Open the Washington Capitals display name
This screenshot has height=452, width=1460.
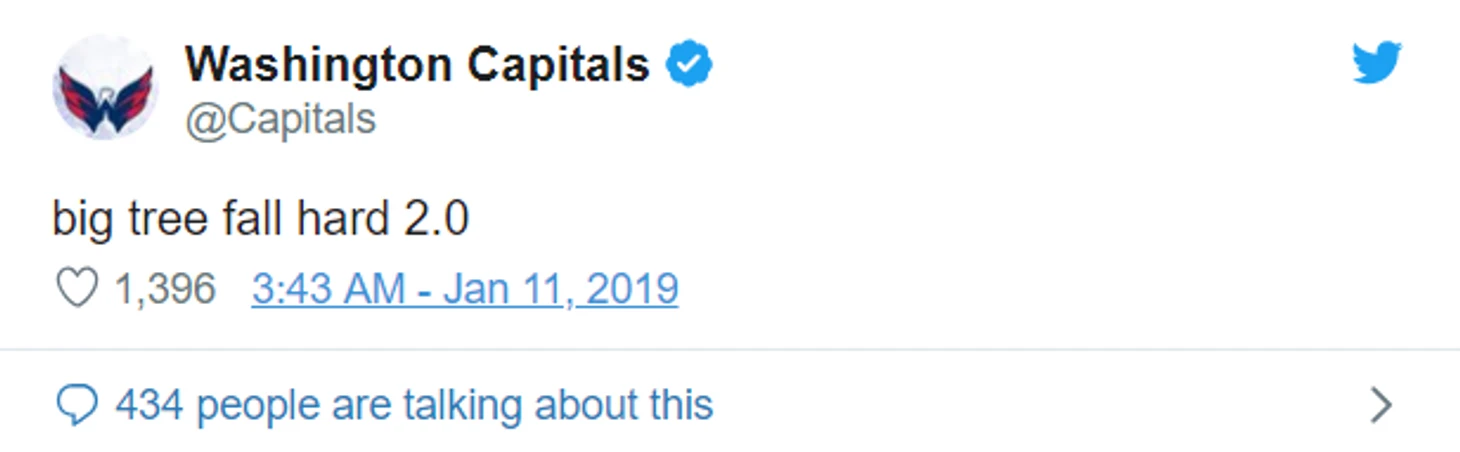417,66
